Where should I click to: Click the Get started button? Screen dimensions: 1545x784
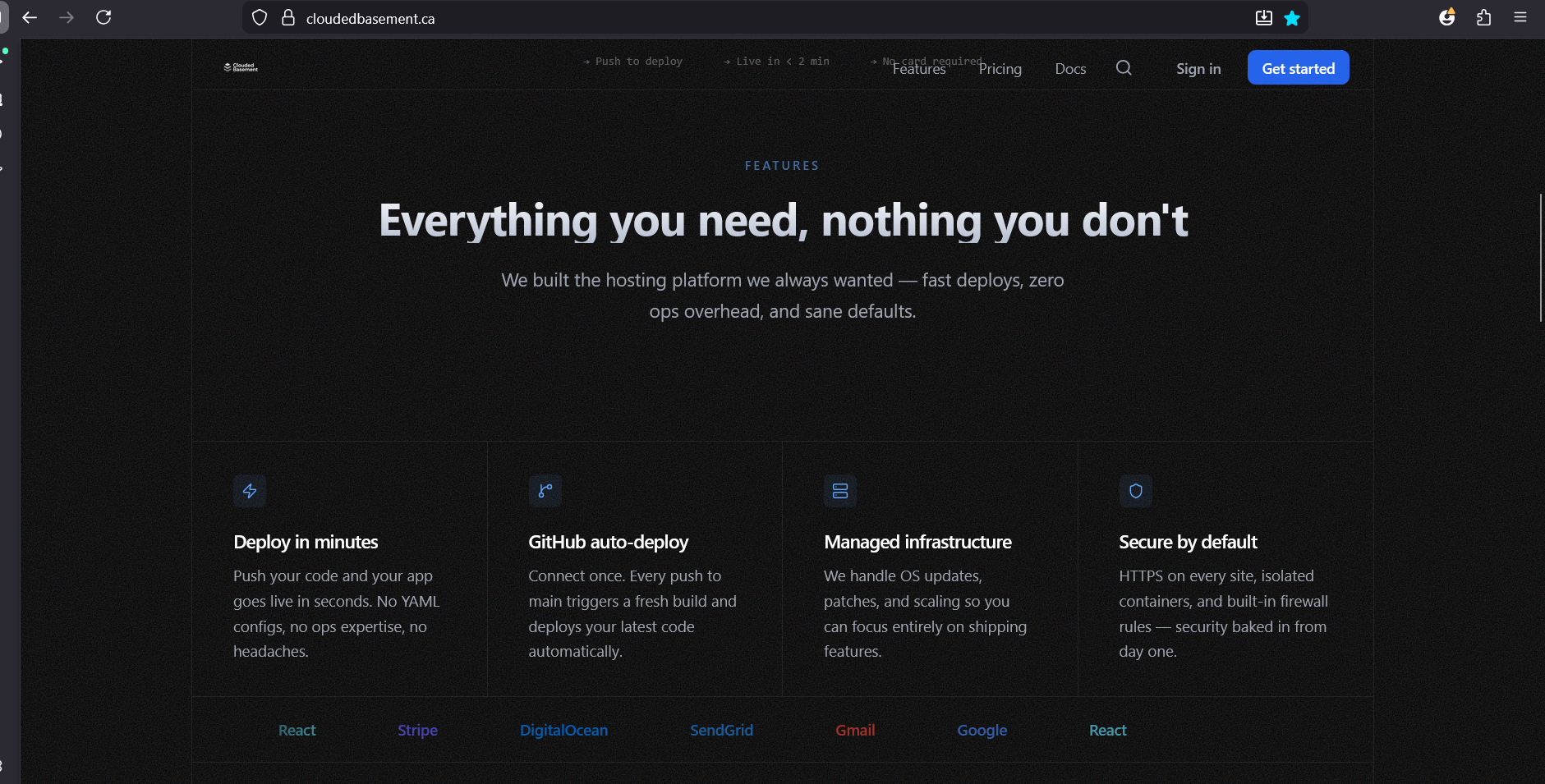click(x=1298, y=68)
